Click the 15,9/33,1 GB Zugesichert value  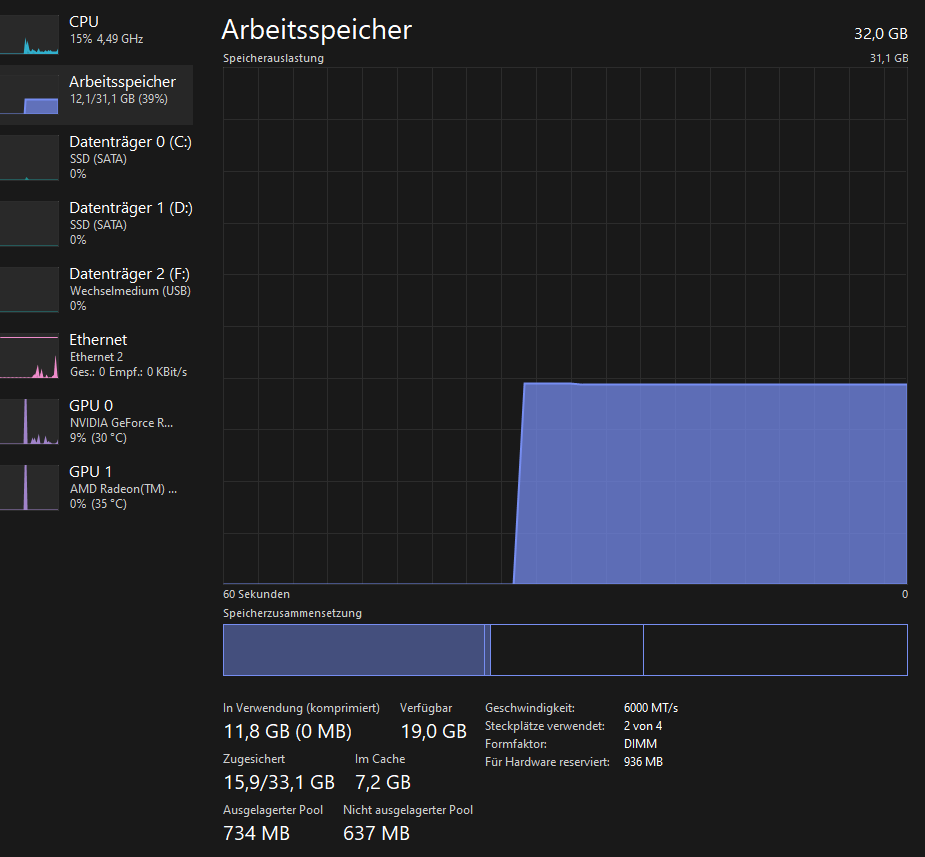pos(279,782)
